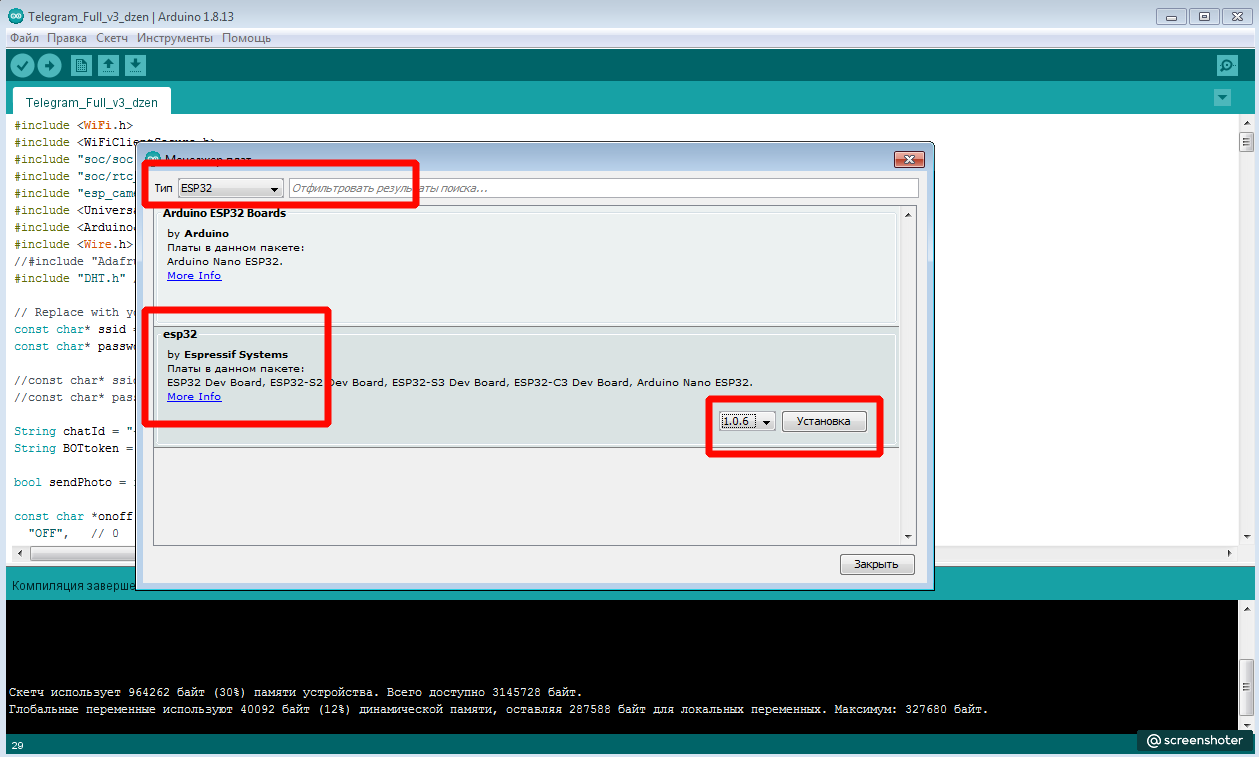Create a new sketch with New icon

81,66
